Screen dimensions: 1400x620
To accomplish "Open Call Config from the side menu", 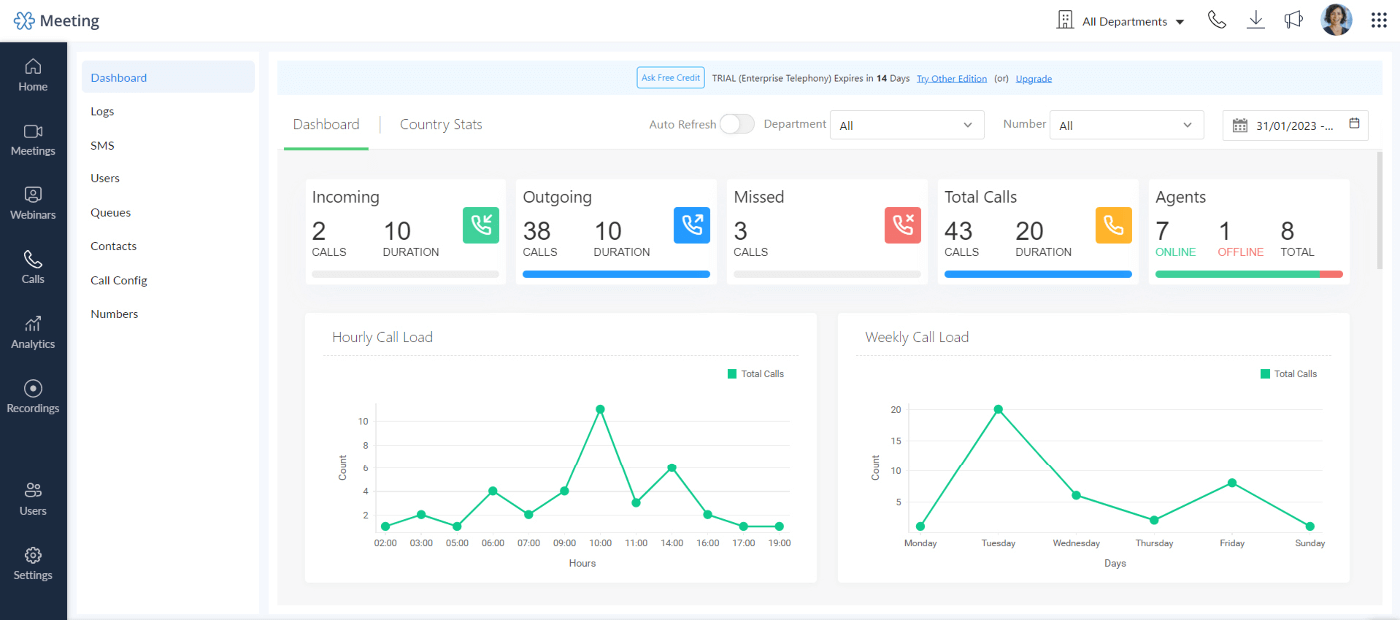I will [120, 280].
